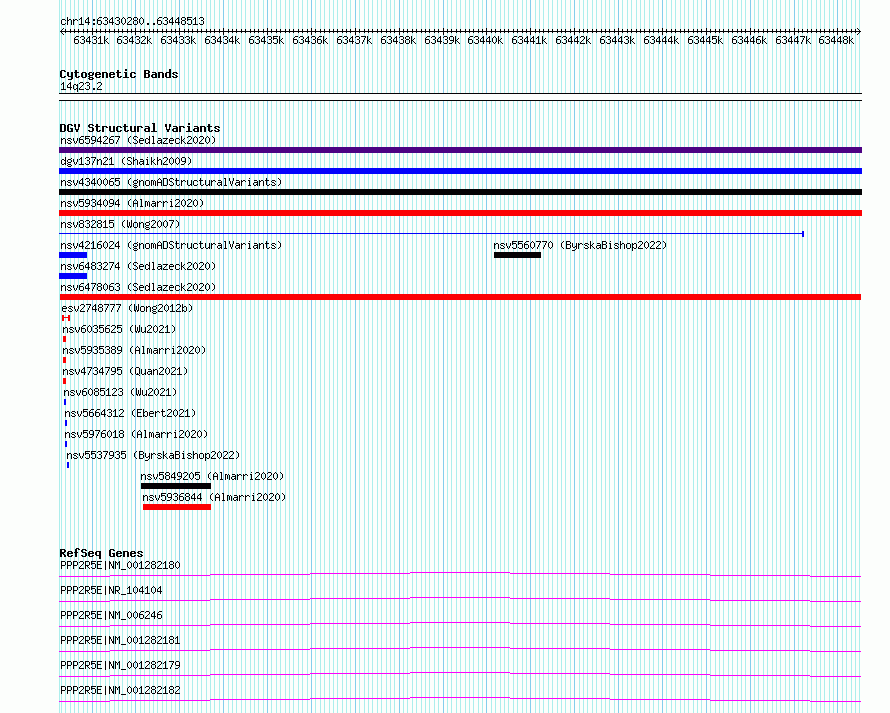Open nsv4340065 (gnomADStructuralVariants) label

(171, 182)
